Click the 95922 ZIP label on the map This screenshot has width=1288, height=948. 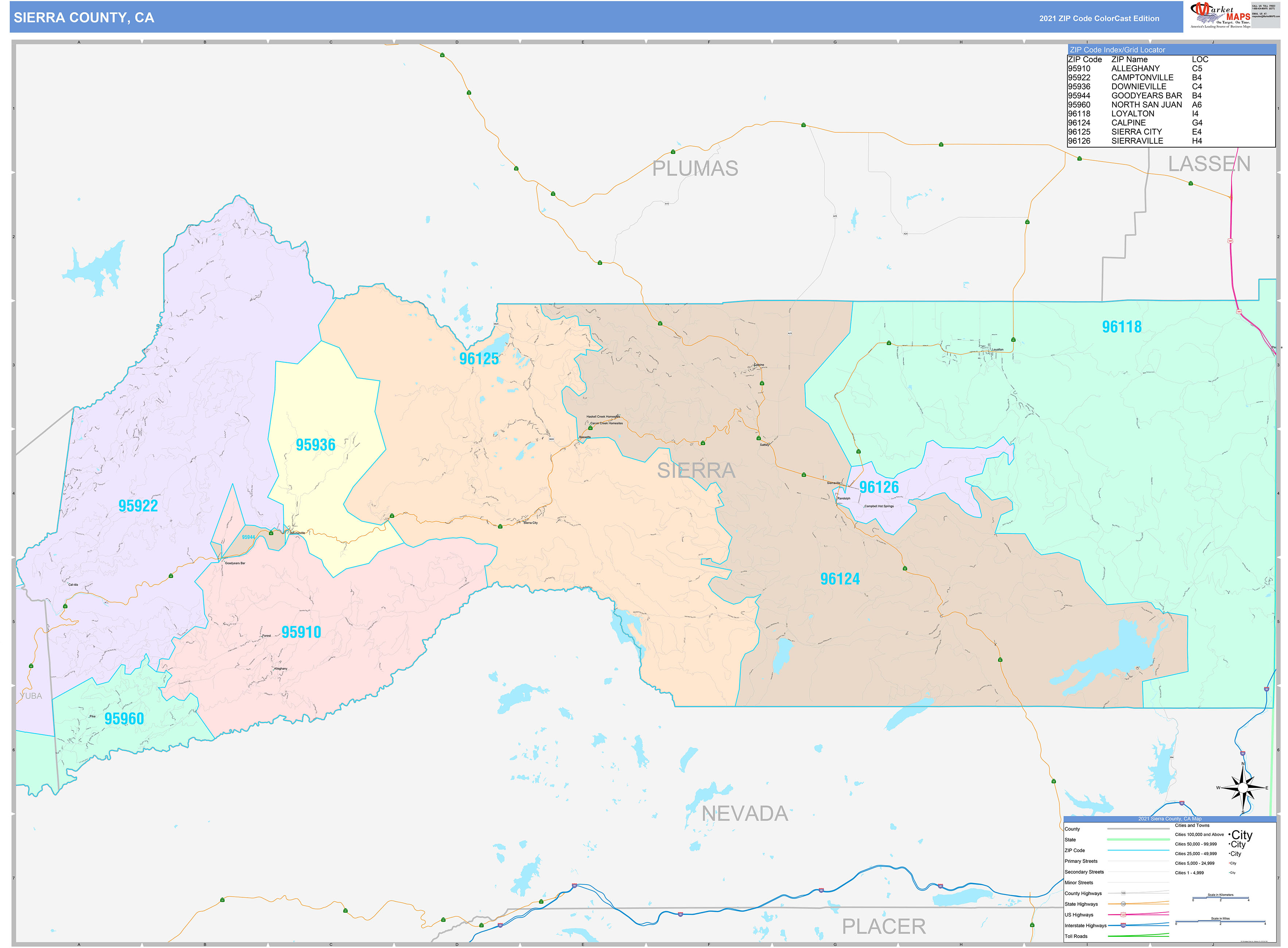pos(138,506)
